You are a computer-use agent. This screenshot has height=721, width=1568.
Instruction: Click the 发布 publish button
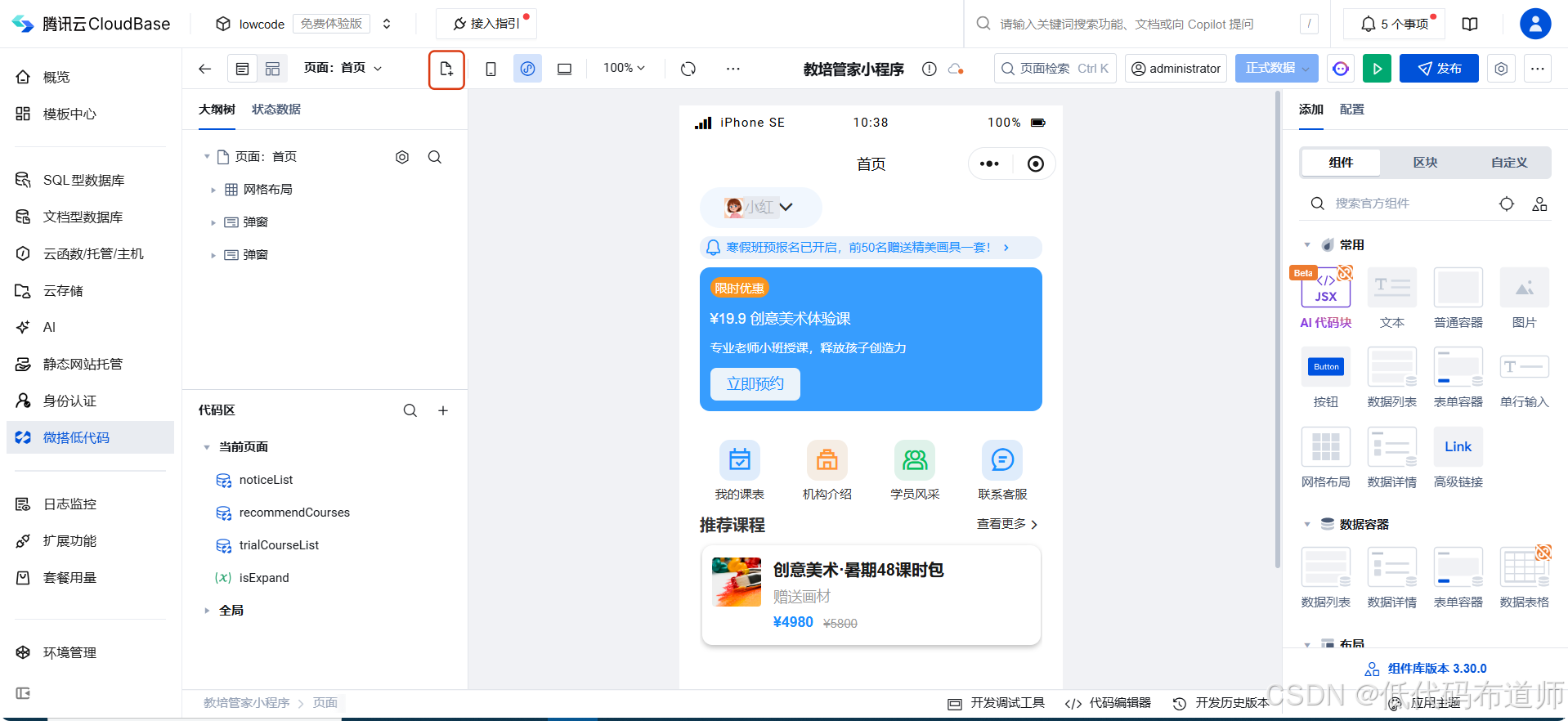pyautogui.click(x=1439, y=69)
